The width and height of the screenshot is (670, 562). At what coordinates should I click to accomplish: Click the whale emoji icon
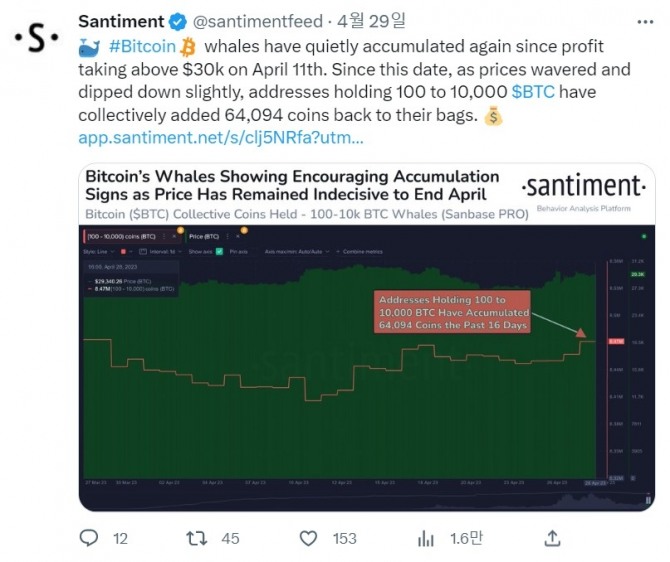[x=88, y=46]
